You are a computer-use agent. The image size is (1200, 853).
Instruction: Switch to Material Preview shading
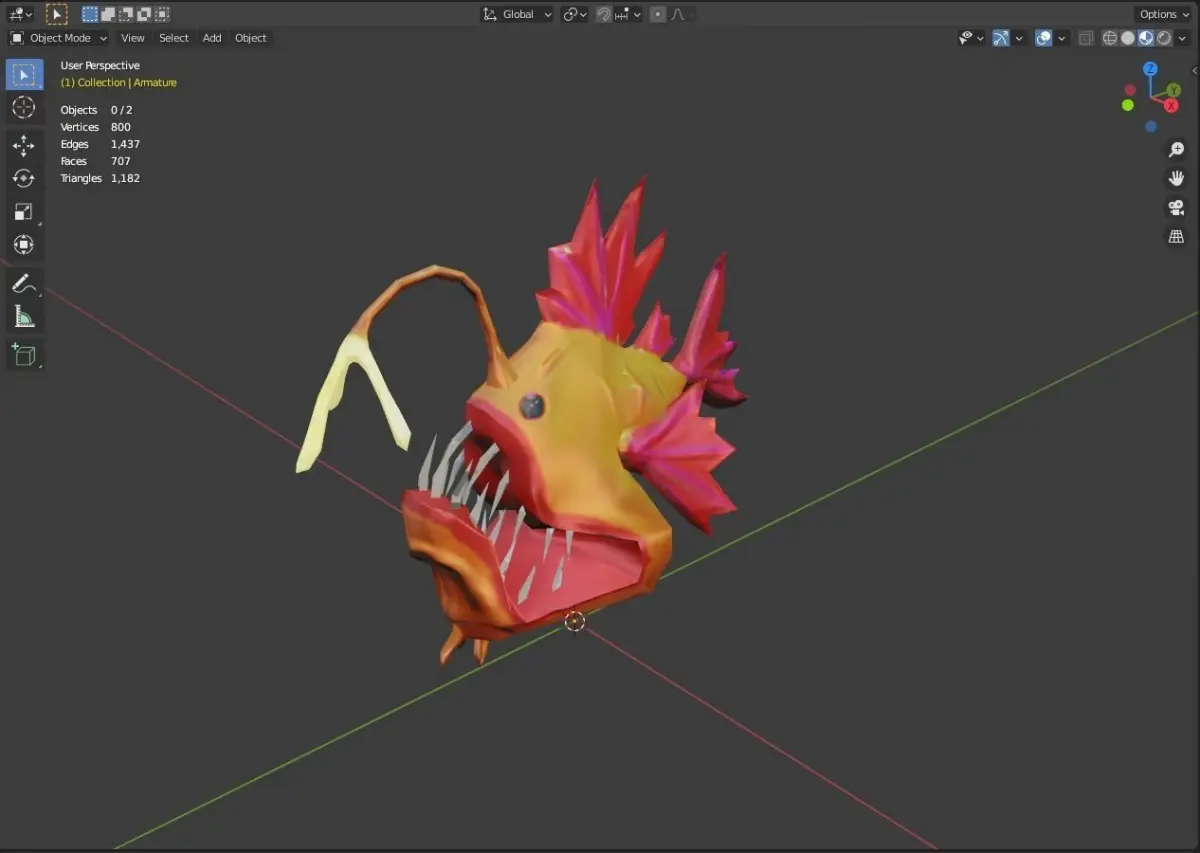(1146, 38)
